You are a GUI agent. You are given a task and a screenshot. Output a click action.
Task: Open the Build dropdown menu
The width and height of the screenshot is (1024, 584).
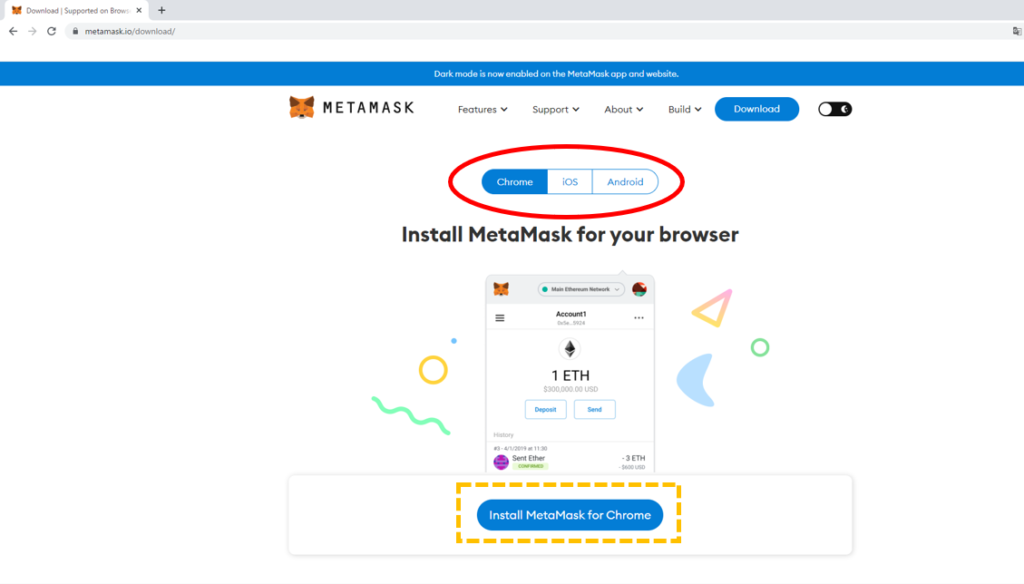tap(685, 109)
